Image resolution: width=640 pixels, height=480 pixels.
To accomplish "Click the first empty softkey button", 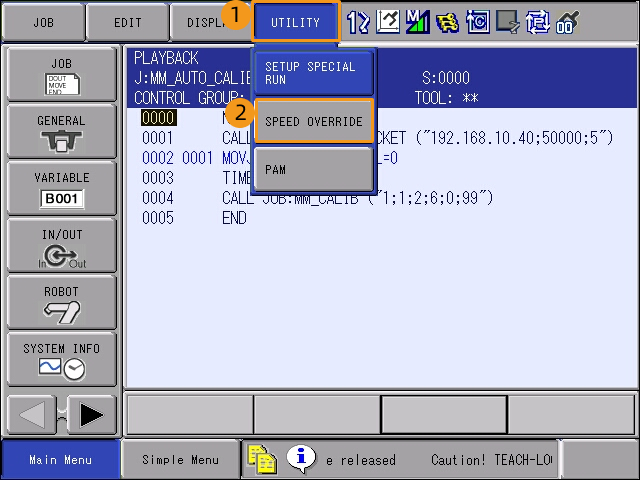I will 190,415.
